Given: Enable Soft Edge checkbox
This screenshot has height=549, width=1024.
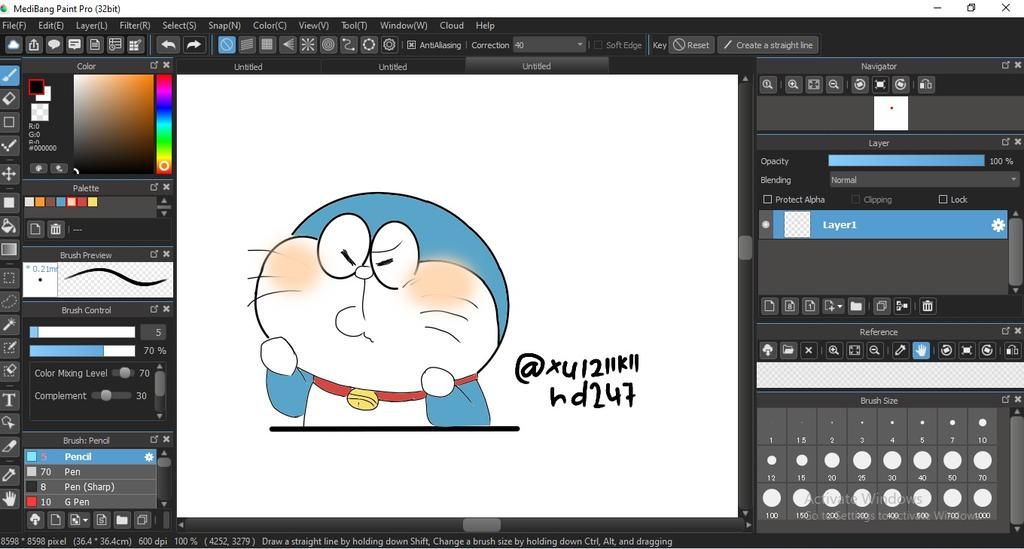Looking at the screenshot, I should tap(598, 45).
